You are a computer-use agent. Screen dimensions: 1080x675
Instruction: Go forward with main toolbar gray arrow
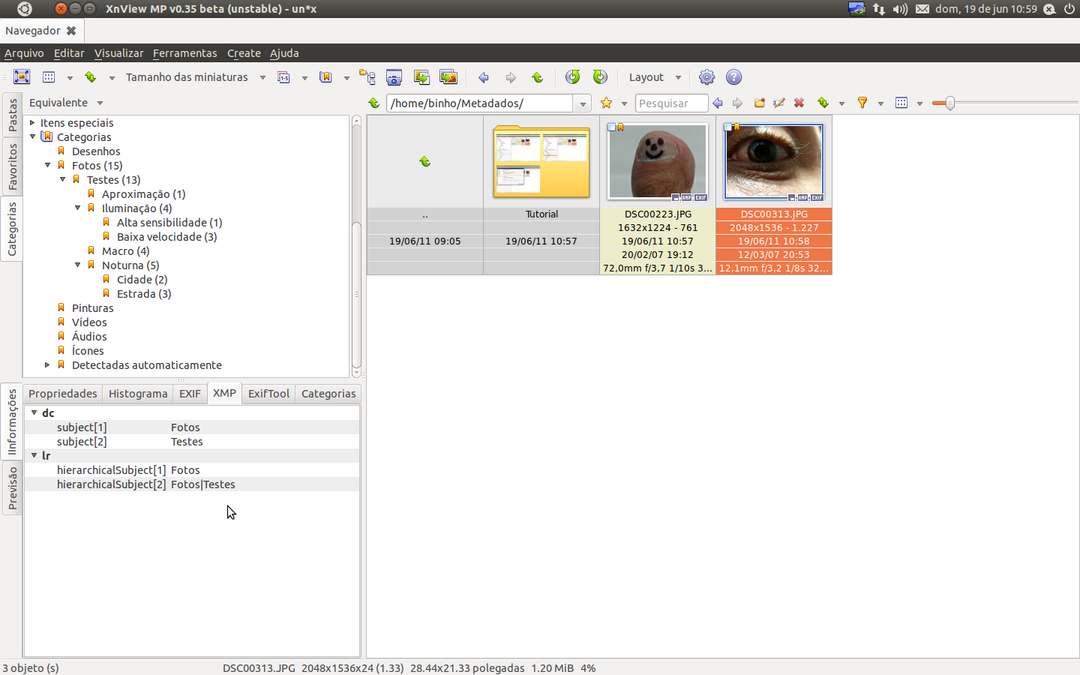click(510, 78)
